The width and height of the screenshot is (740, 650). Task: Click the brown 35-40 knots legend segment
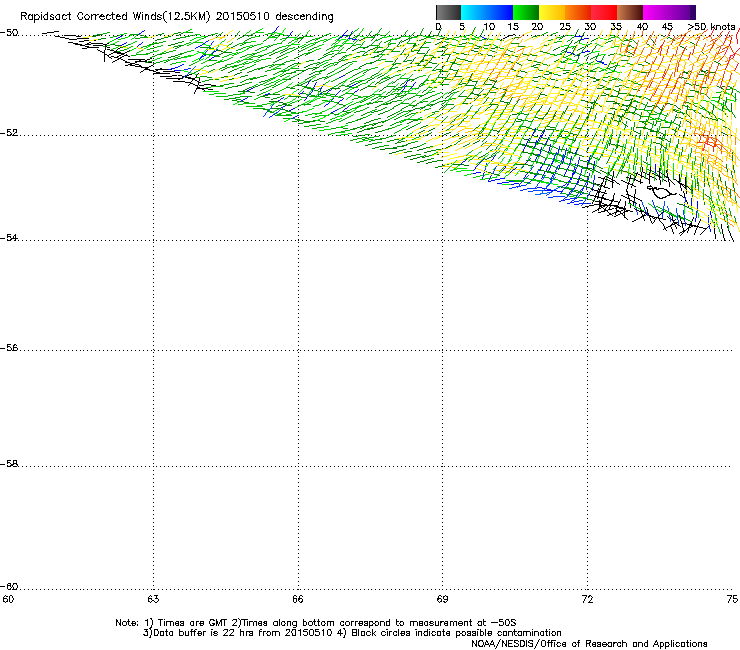pyautogui.click(x=630, y=12)
